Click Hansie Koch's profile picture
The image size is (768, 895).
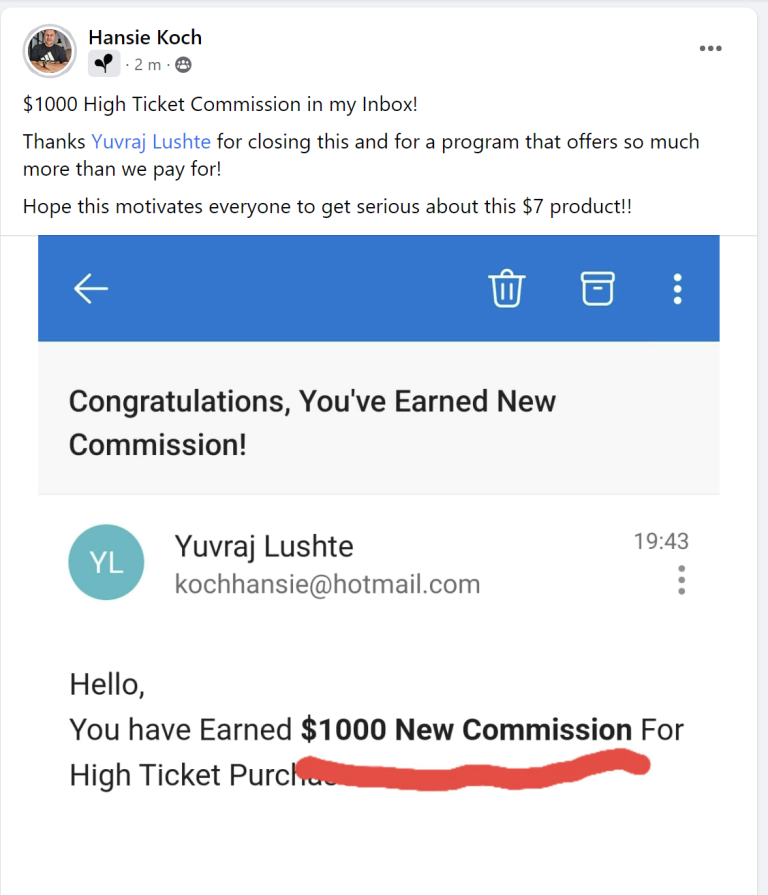coord(49,52)
